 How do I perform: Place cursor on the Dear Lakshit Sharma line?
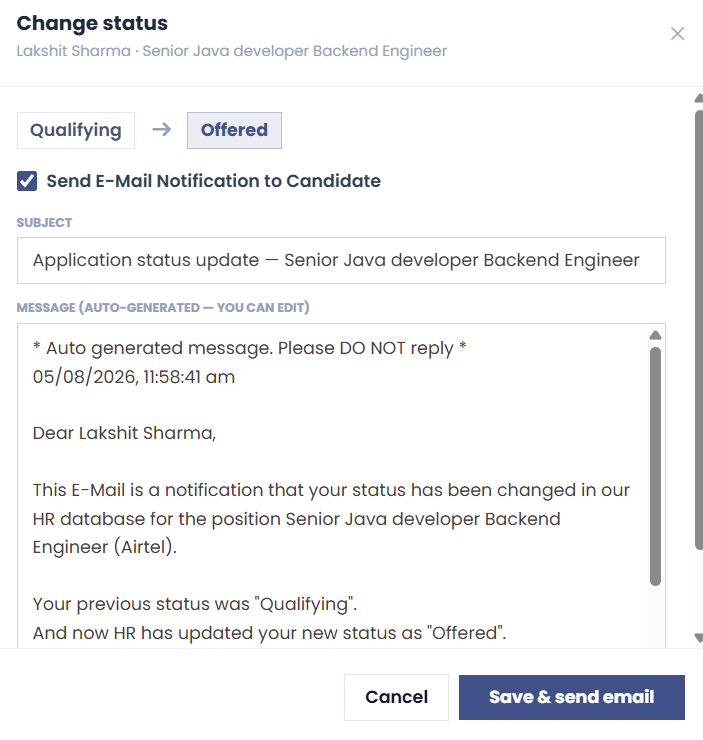[x=124, y=433]
